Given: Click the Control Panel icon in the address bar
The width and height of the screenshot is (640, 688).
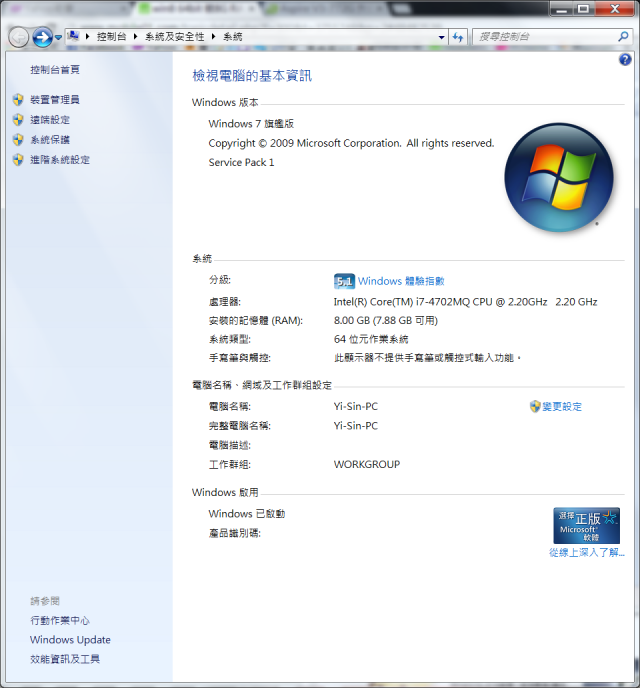Looking at the screenshot, I should (x=73, y=36).
